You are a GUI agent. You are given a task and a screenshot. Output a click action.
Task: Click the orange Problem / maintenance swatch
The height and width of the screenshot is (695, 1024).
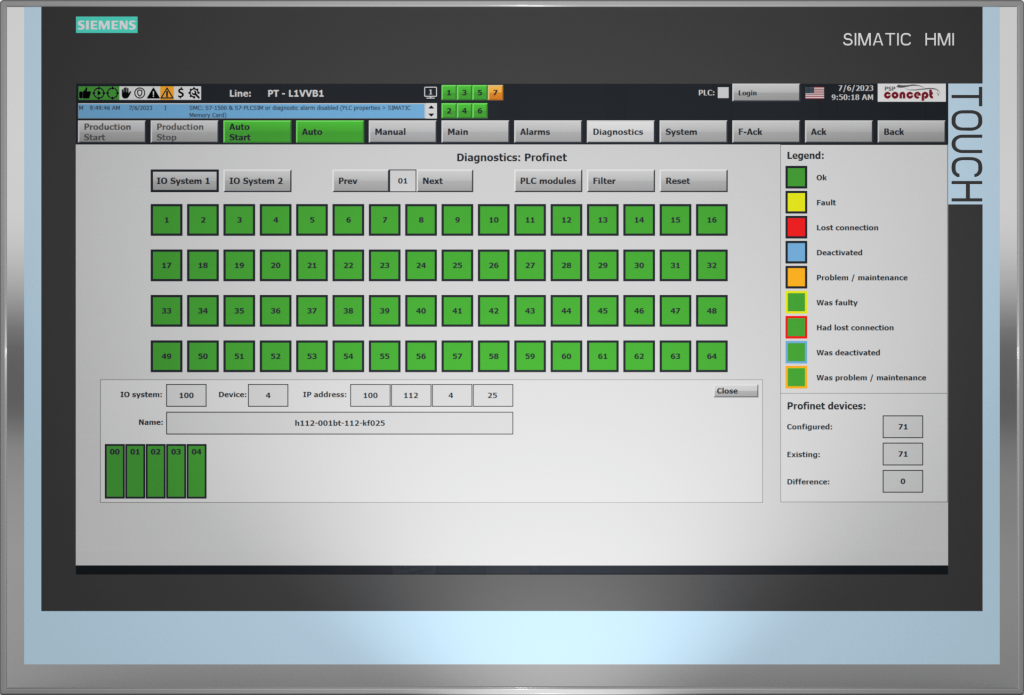pos(796,278)
